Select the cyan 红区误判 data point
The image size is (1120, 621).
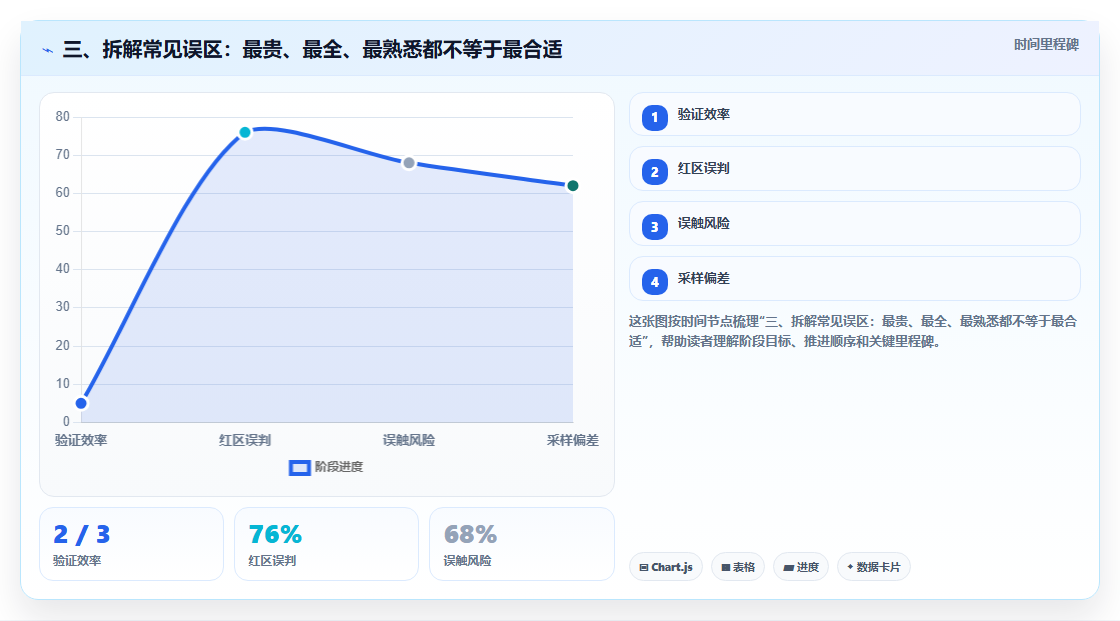click(245, 132)
